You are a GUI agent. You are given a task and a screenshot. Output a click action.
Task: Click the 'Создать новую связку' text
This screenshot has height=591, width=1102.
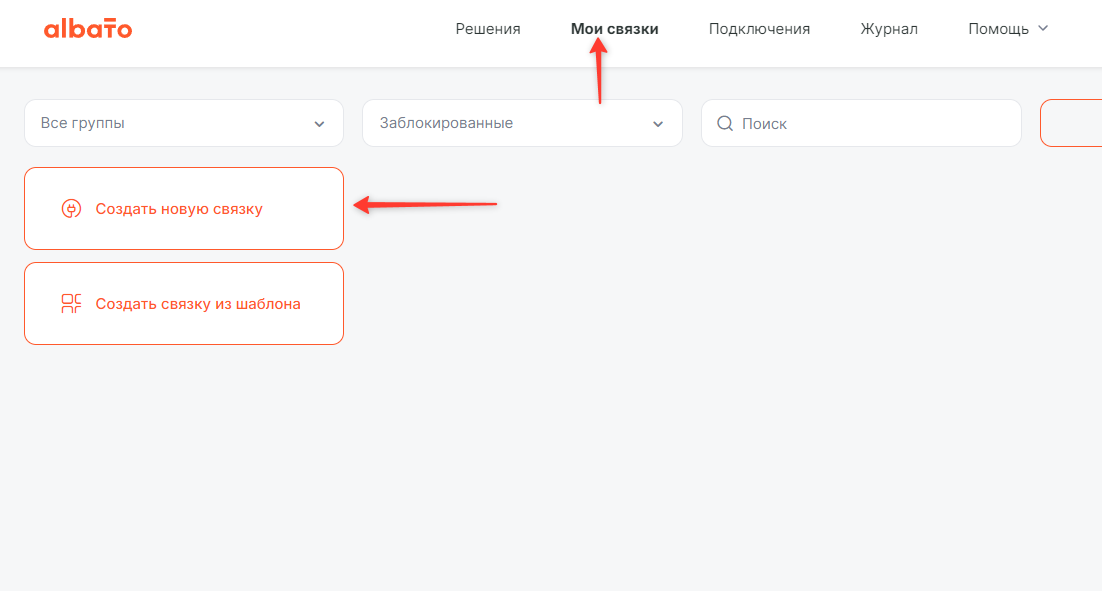pos(179,209)
